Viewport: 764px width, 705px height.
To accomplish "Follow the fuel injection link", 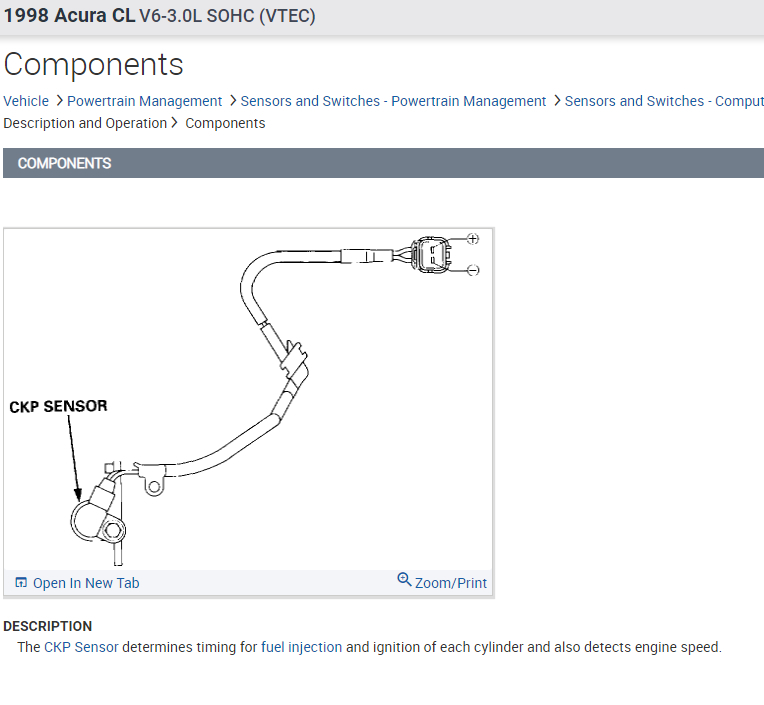I will tap(302, 647).
